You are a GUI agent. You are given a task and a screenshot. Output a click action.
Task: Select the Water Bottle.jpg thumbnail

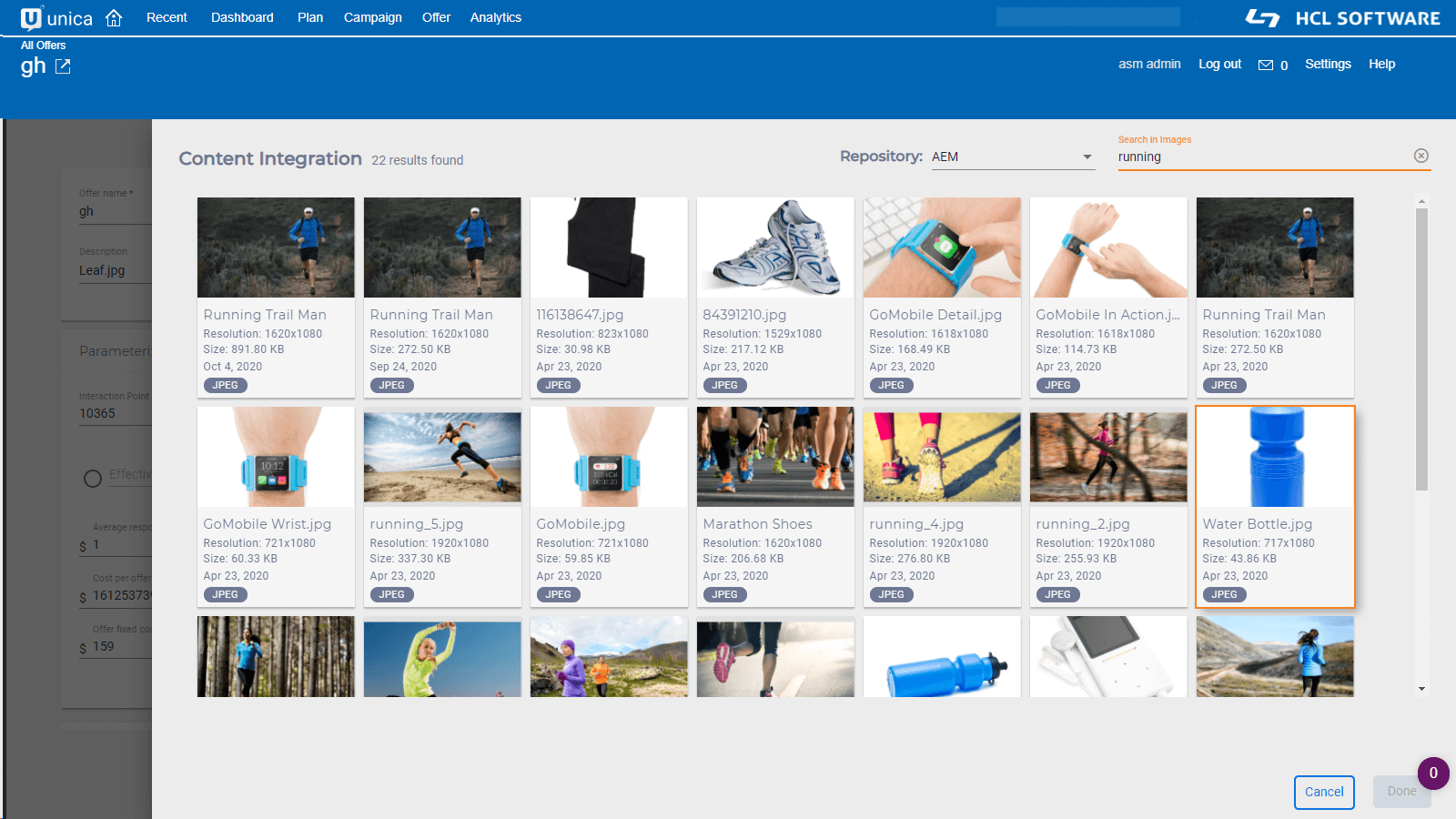(1275, 458)
